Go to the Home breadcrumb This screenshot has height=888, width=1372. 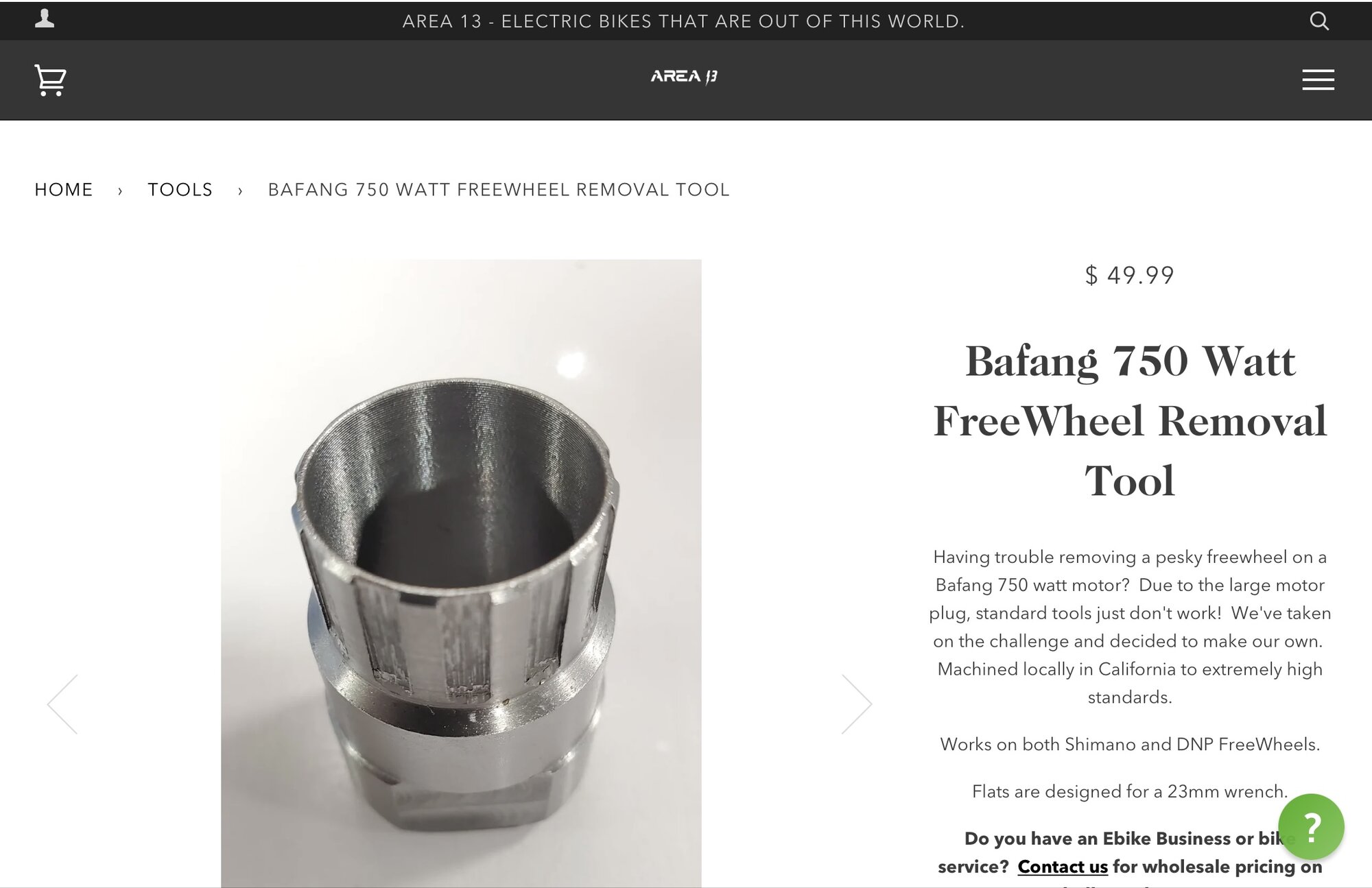point(64,190)
